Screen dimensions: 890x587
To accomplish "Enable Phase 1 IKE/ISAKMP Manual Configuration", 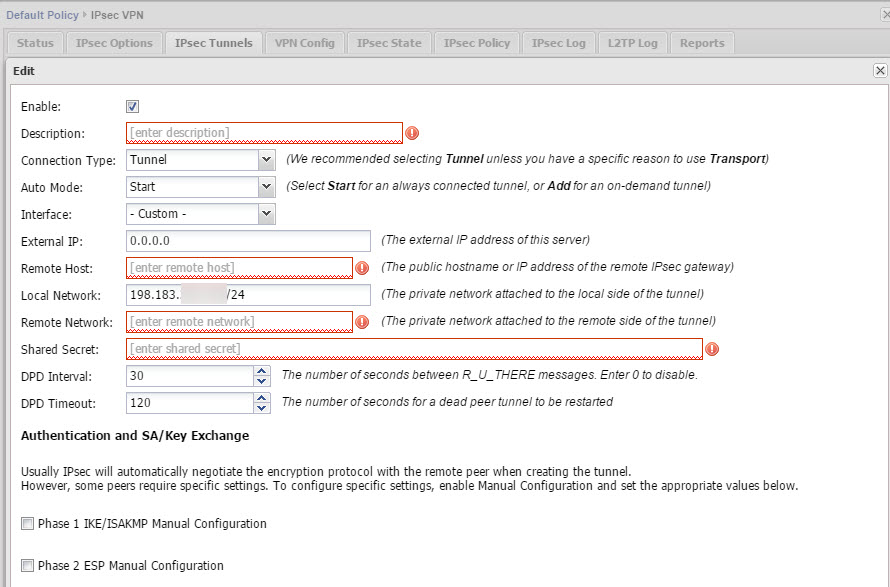I will 29,523.
